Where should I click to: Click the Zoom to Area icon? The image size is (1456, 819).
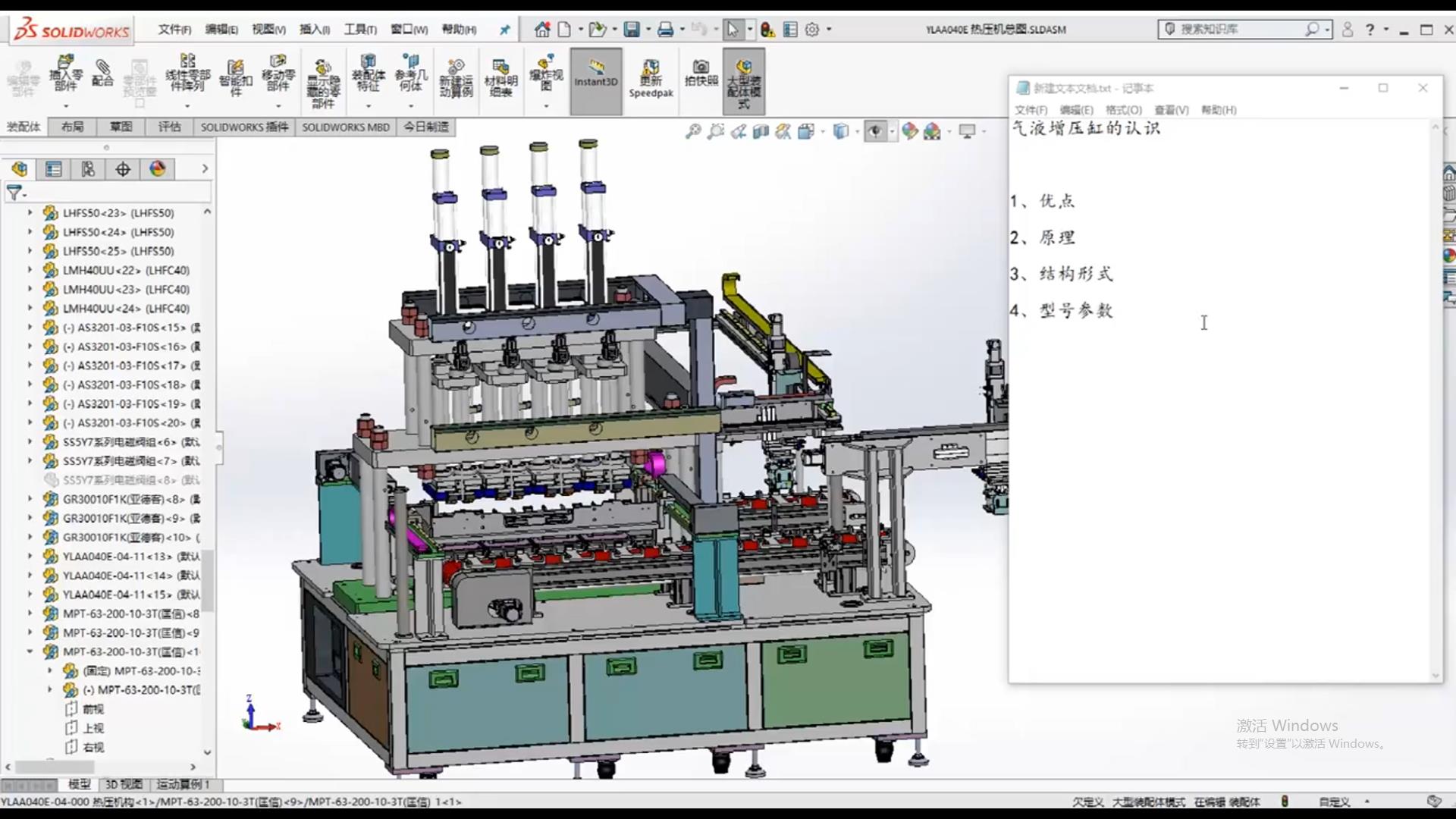715,131
